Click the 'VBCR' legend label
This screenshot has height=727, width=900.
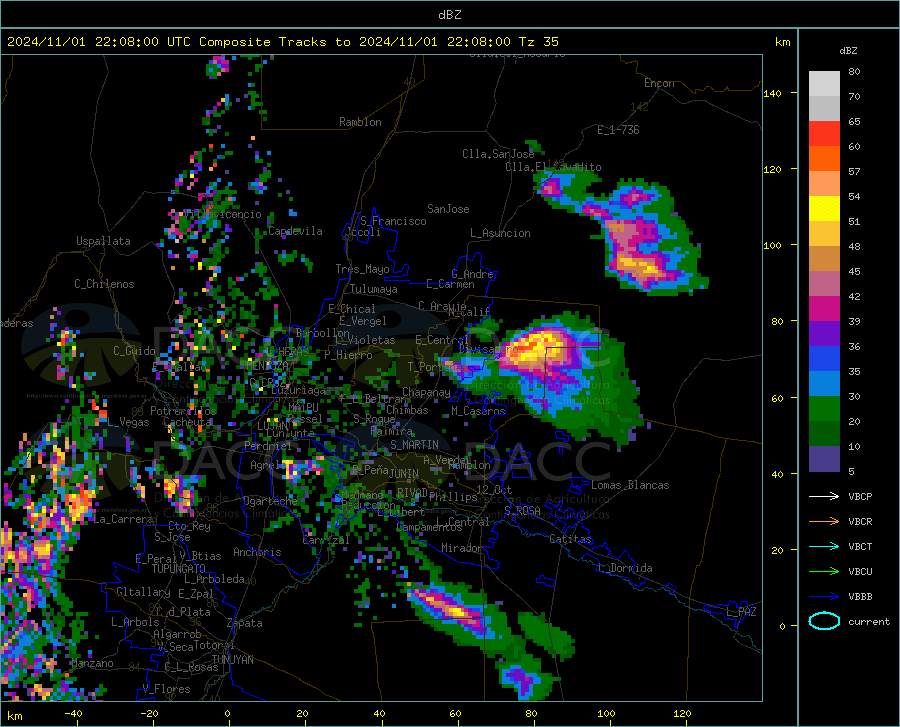pos(860,522)
